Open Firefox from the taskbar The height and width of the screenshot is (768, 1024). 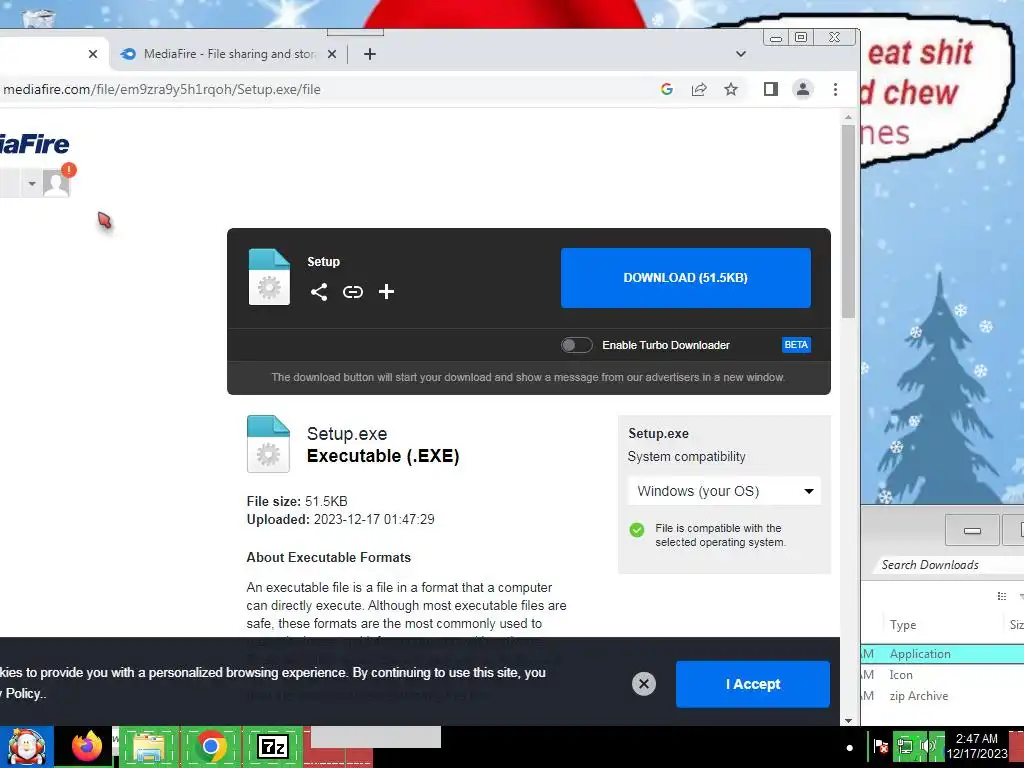click(87, 746)
